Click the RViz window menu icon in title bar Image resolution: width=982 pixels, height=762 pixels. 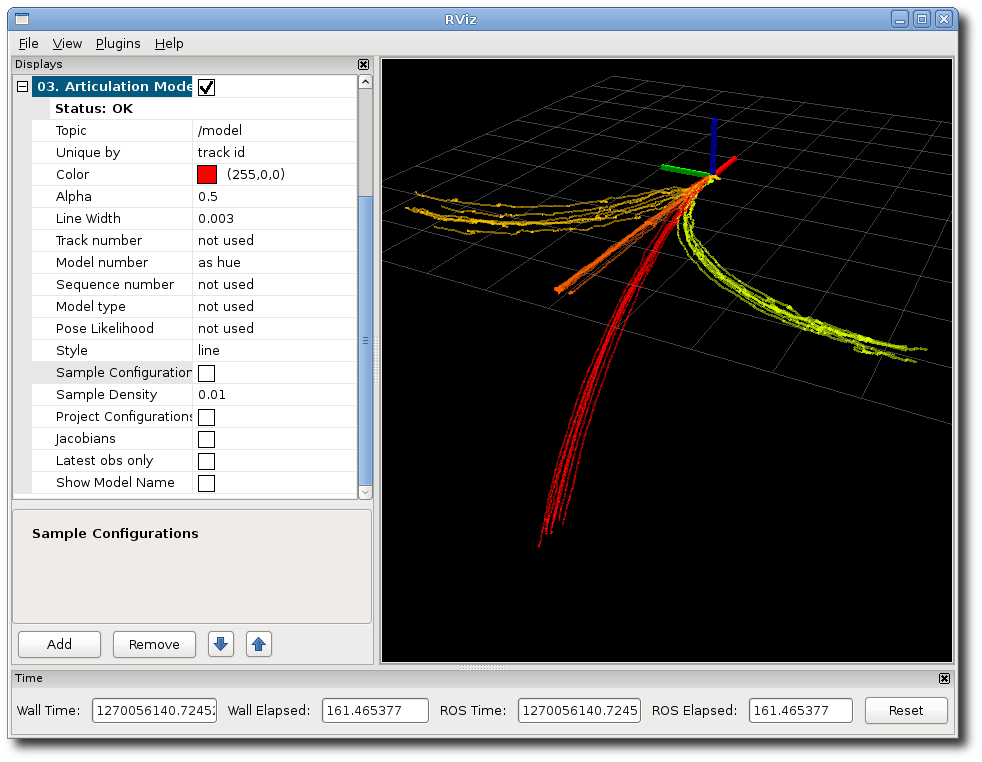pos(22,19)
